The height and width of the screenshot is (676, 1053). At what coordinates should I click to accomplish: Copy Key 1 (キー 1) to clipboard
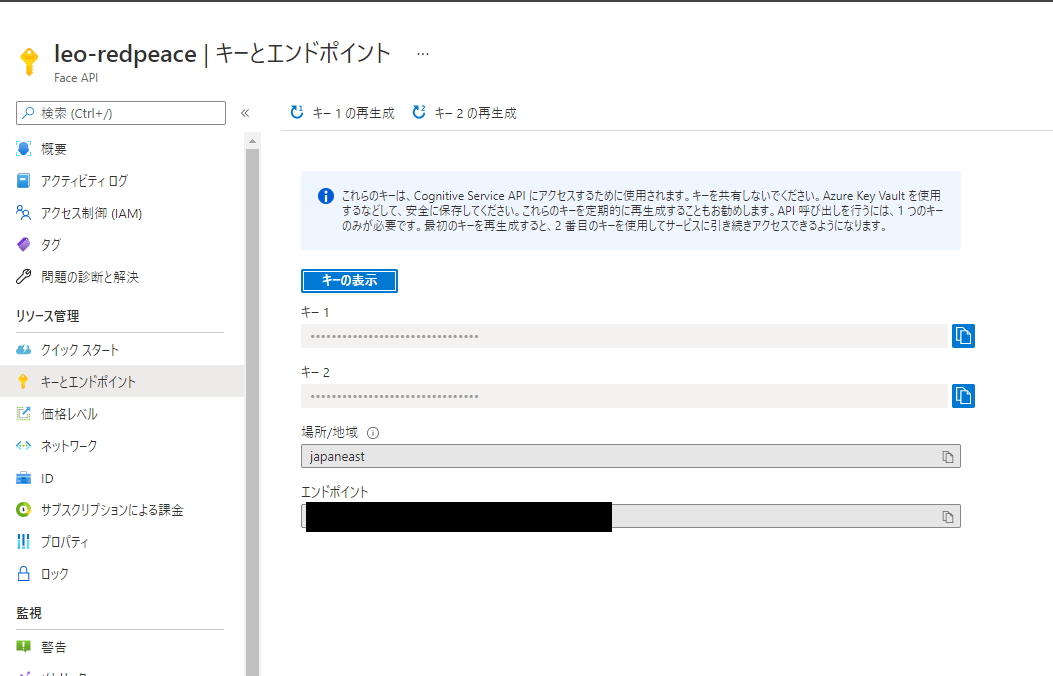click(x=963, y=336)
